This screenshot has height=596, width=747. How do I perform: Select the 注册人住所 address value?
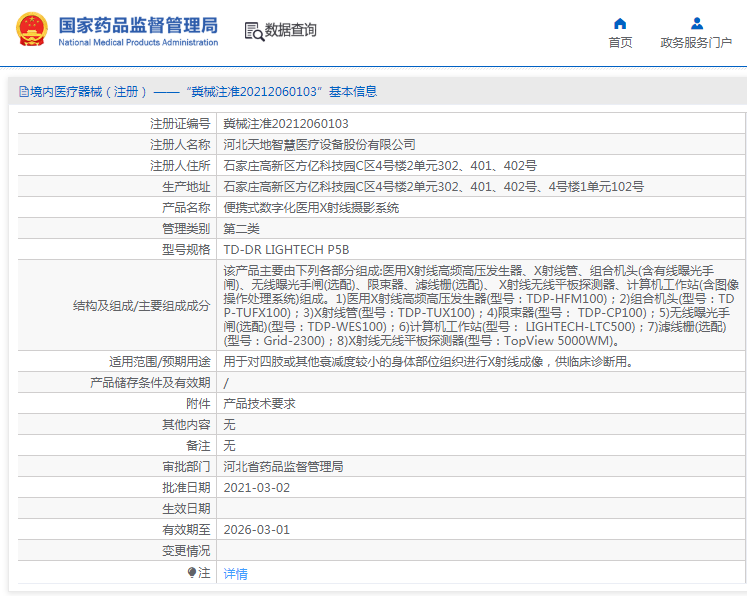click(380, 166)
